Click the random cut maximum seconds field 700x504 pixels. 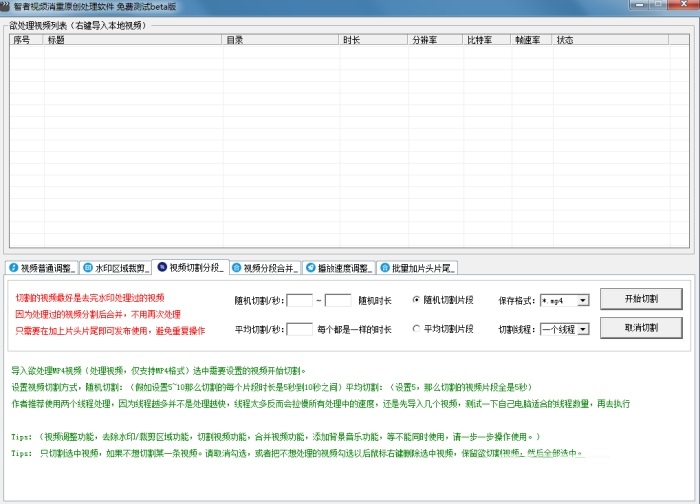click(x=338, y=299)
